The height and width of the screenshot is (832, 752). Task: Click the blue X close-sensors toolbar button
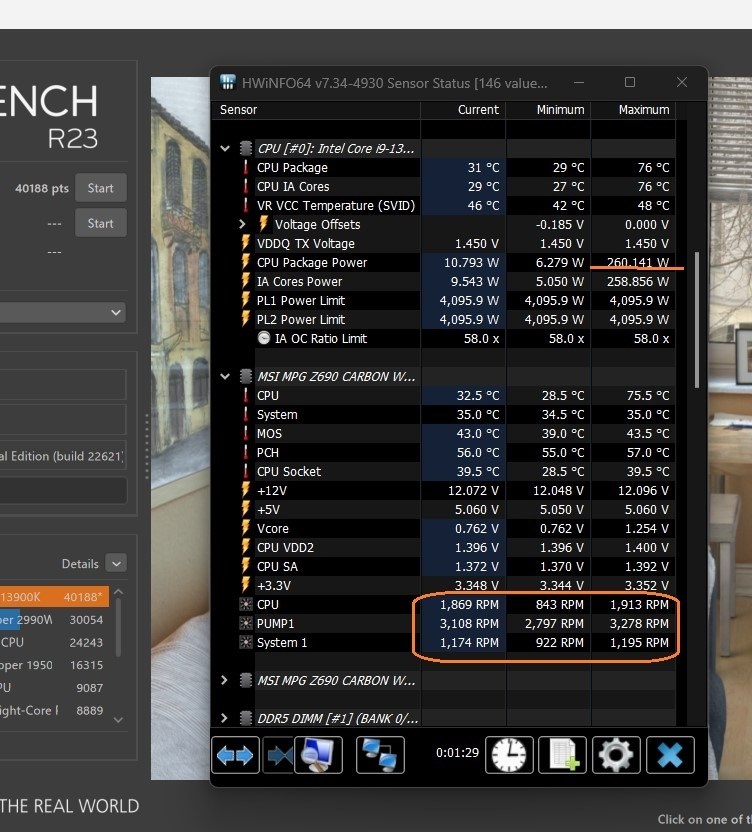pos(670,755)
